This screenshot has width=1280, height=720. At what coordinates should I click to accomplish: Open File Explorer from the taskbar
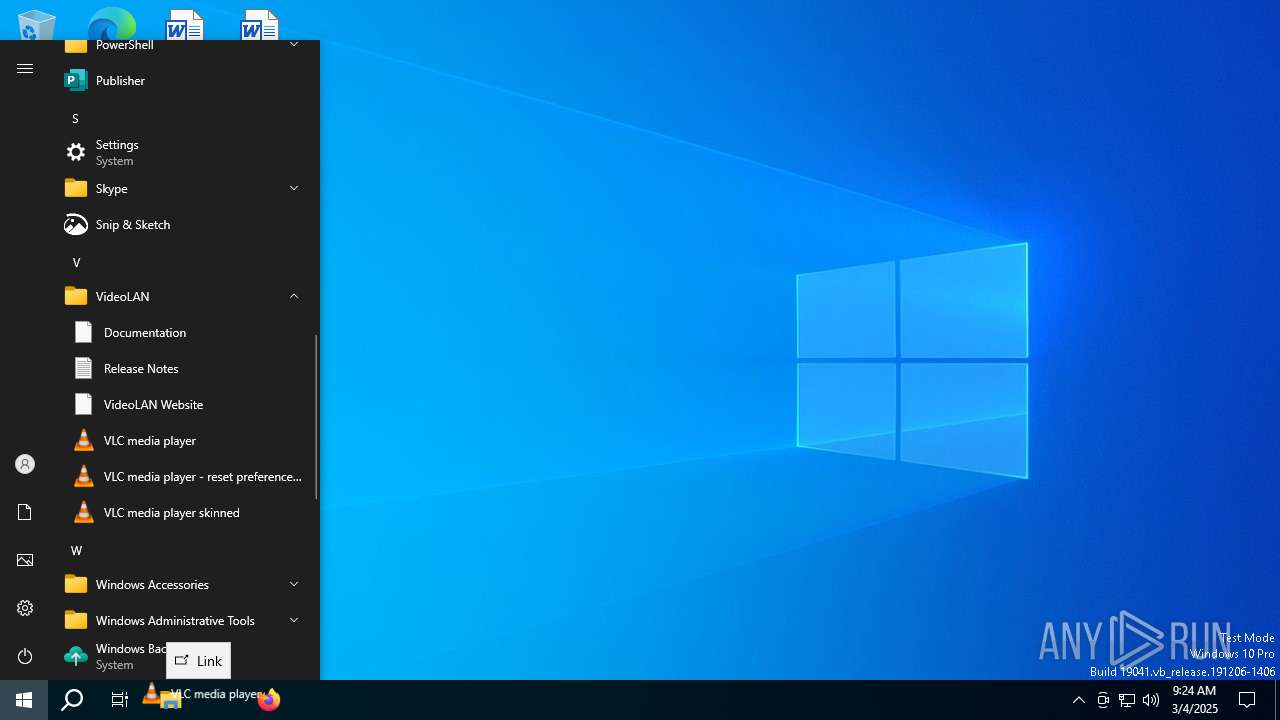pos(171,700)
